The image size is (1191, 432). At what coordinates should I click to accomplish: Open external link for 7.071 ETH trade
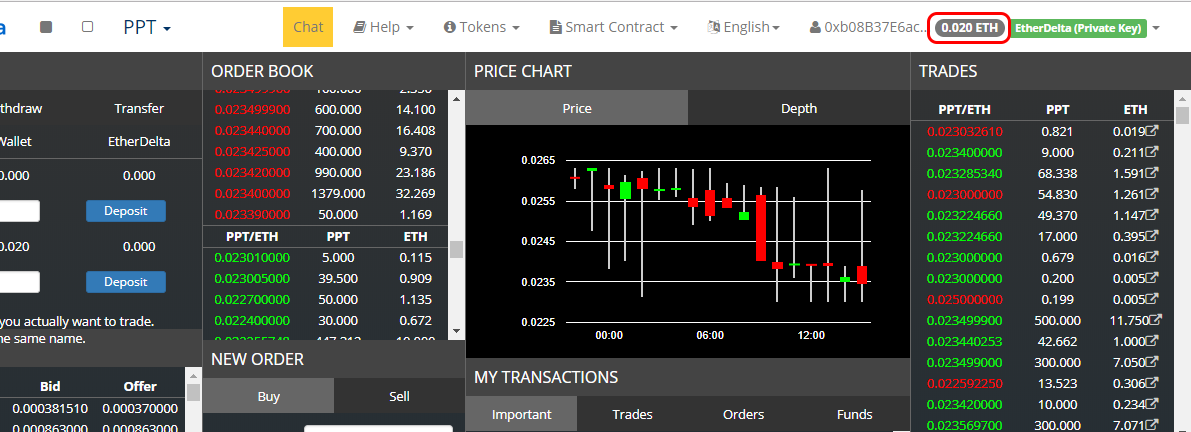pos(1152,424)
